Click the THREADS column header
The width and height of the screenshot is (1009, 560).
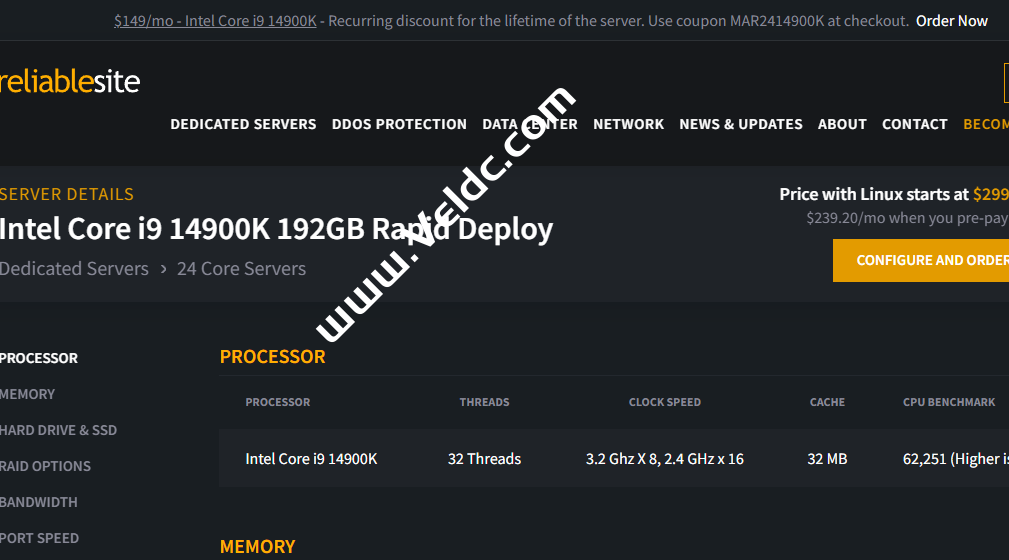484,402
